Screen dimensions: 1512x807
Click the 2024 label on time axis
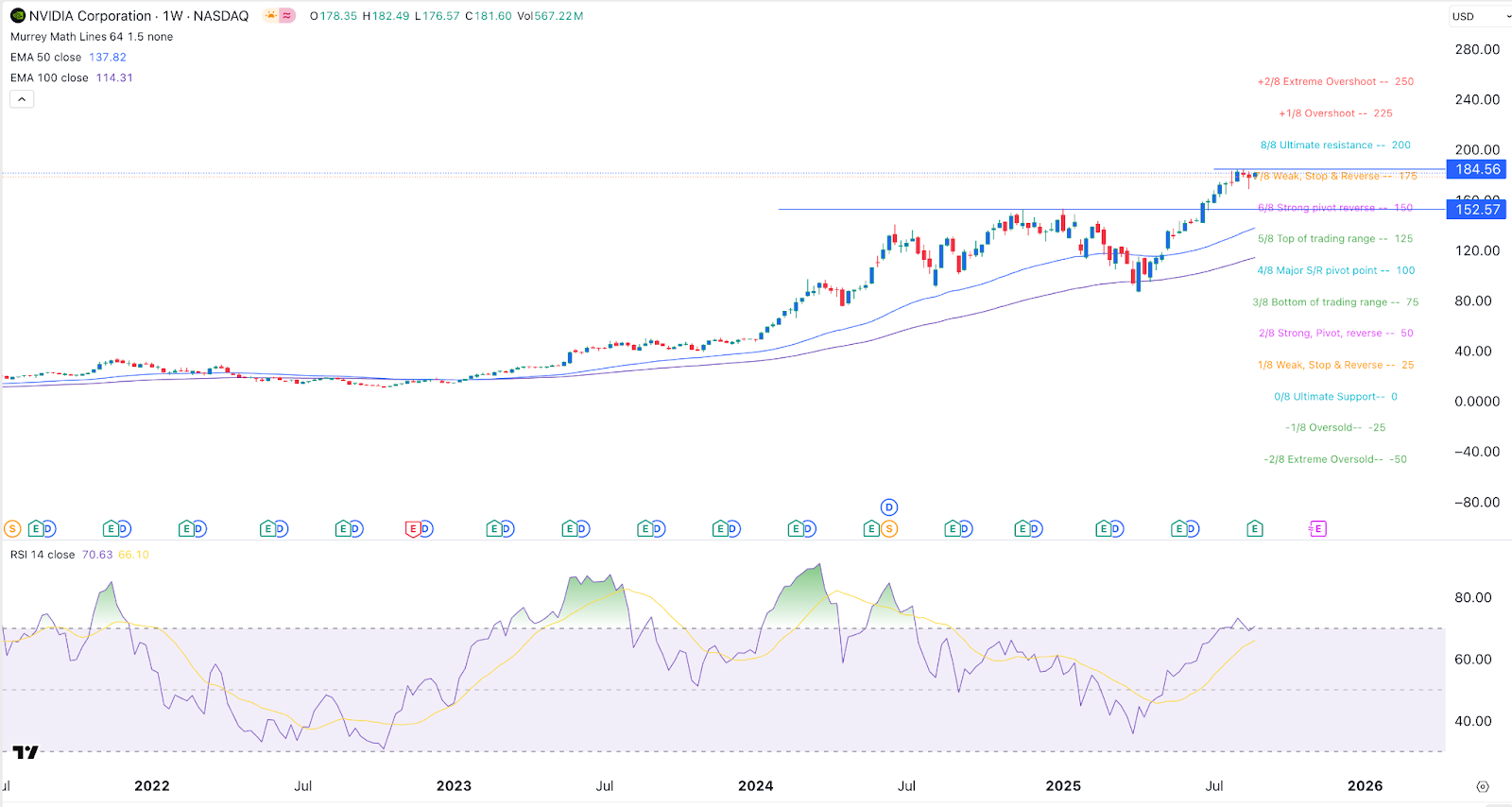point(756,786)
